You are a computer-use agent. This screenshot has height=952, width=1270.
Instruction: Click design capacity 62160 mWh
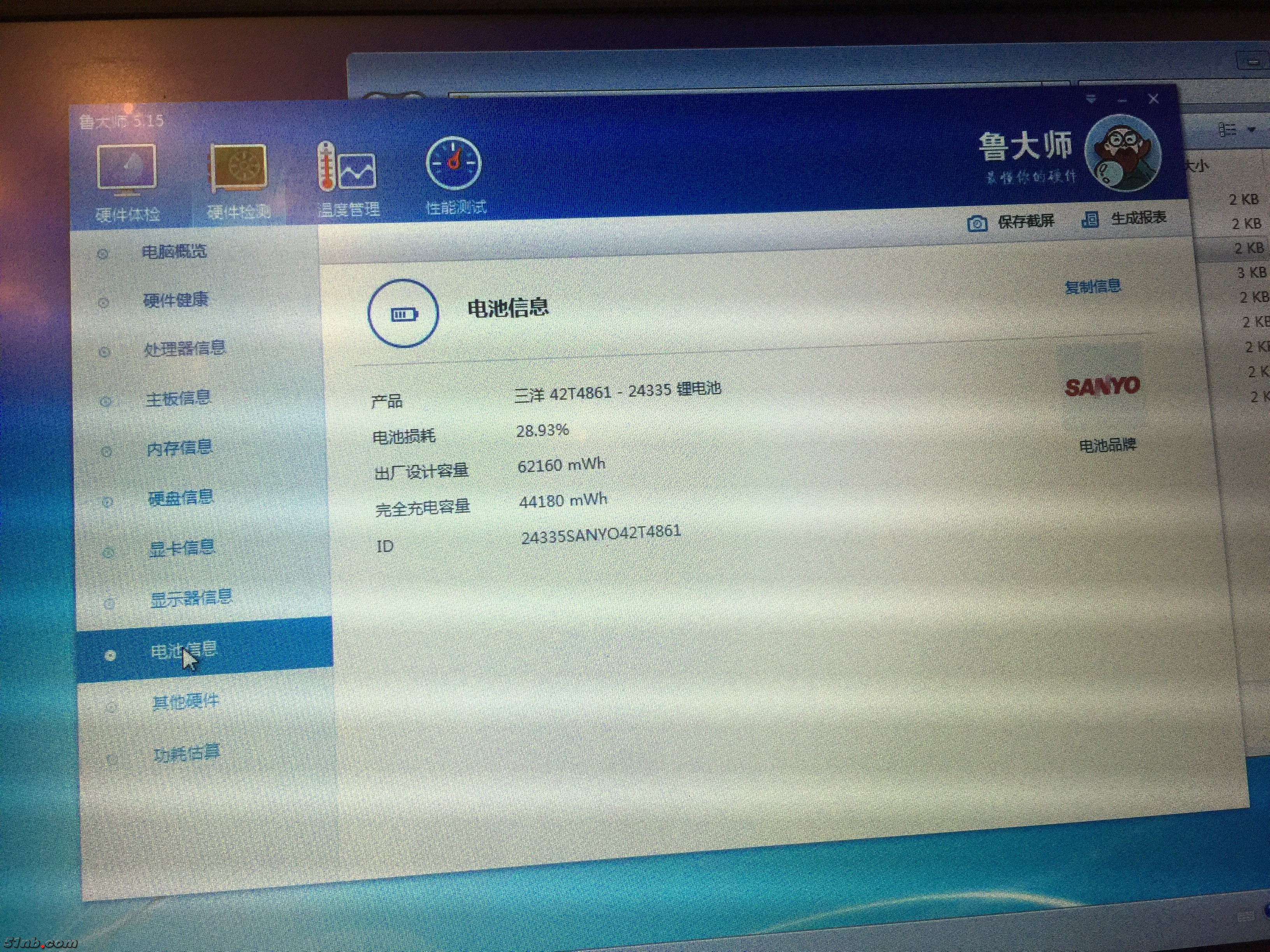click(x=561, y=465)
